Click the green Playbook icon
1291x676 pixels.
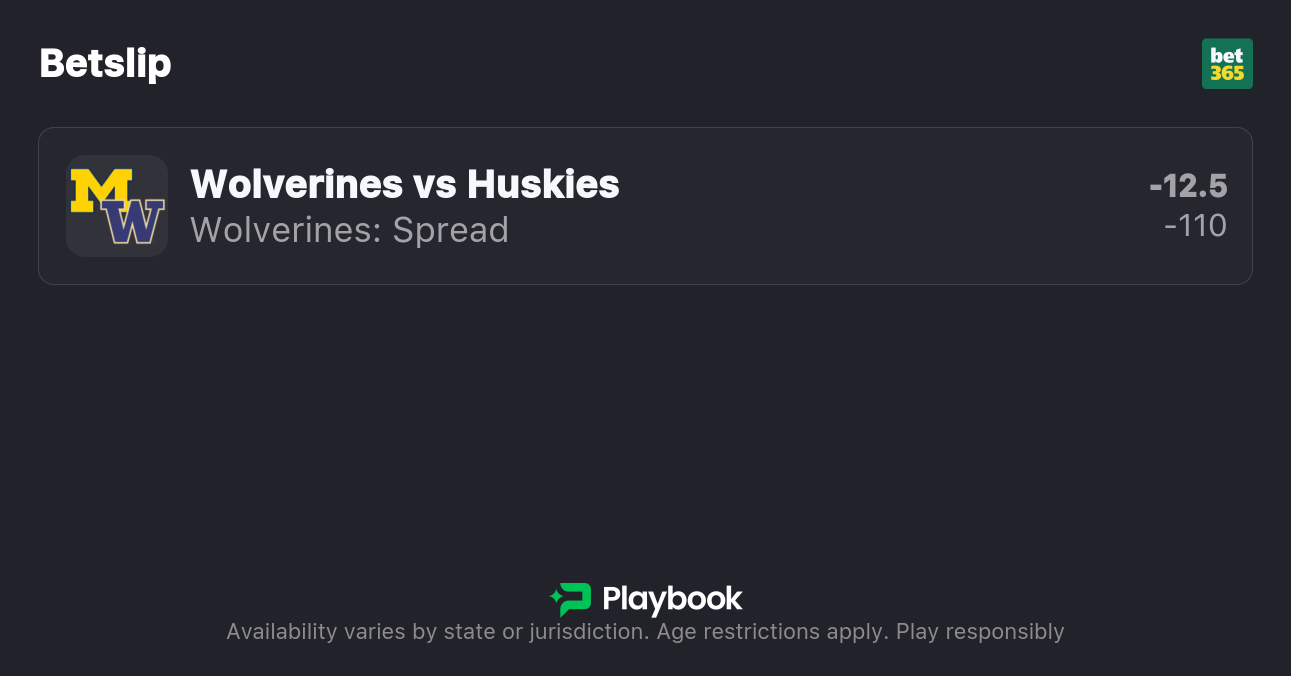(571, 599)
